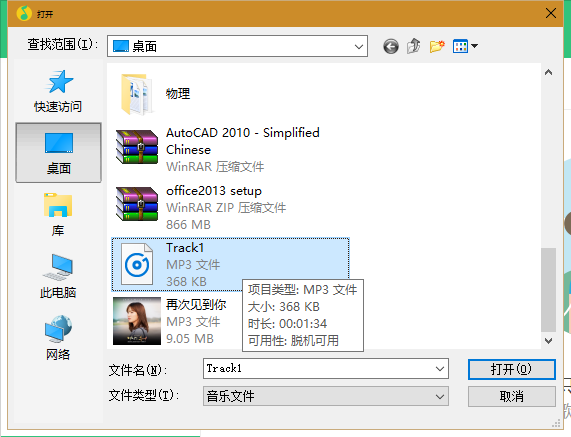Click the "866 MB" size text
This screenshot has width=571, height=437.
click(188, 225)
